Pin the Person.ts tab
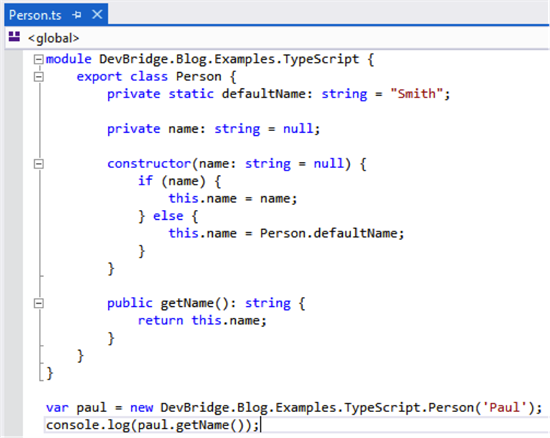550x438 pixels. (77, 15)
